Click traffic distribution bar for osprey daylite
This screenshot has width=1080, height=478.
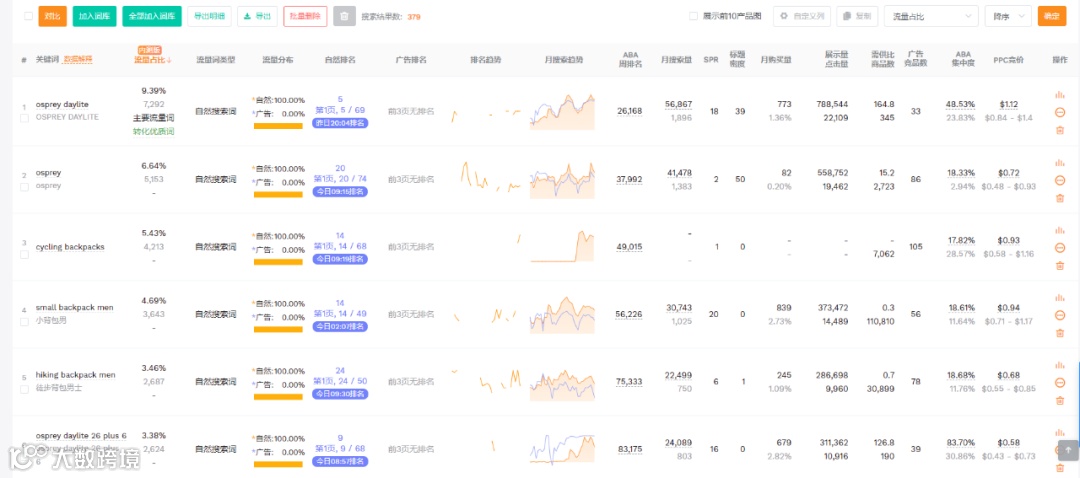[x=278, y=126]
